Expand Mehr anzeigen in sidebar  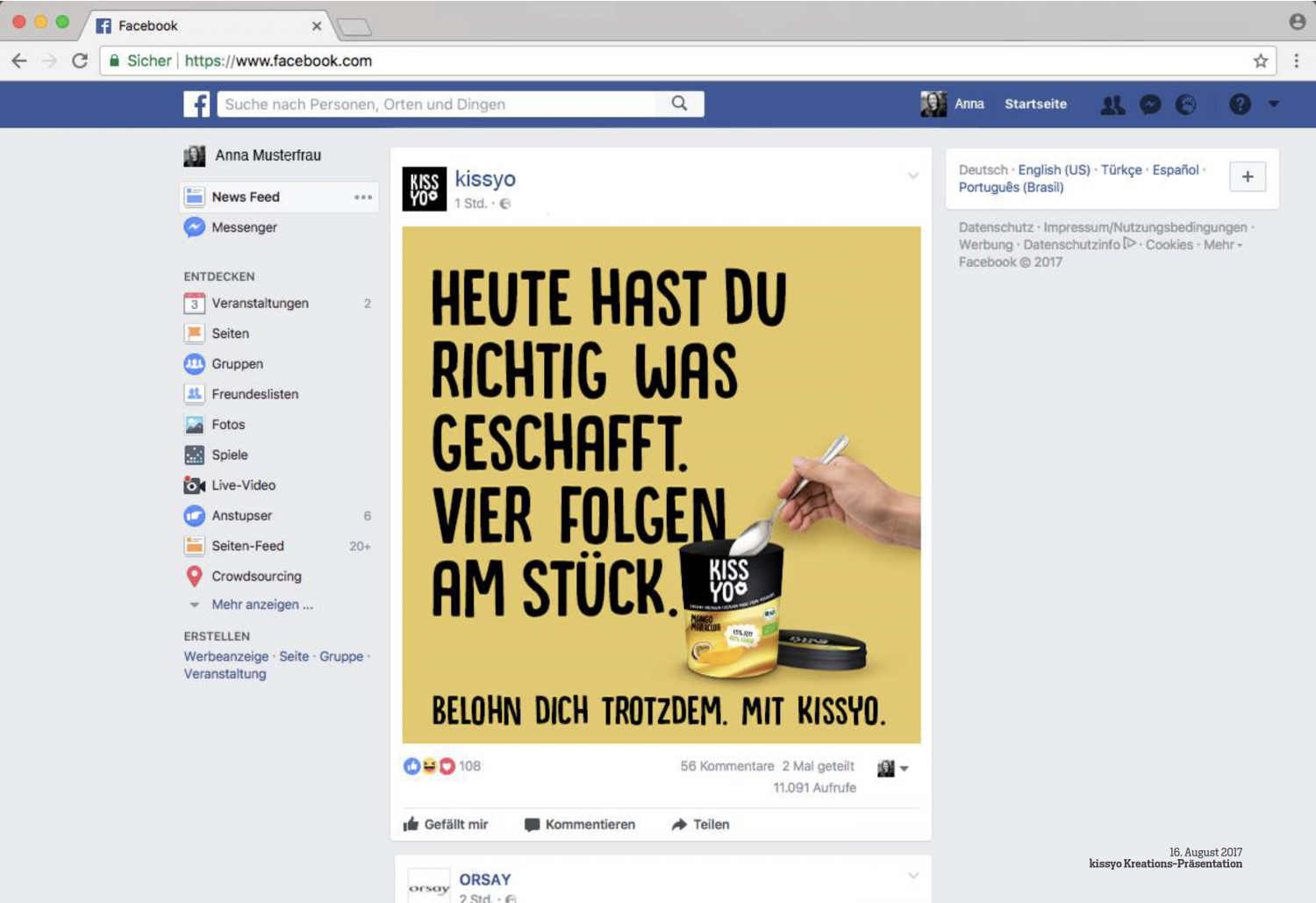[262, 605]
